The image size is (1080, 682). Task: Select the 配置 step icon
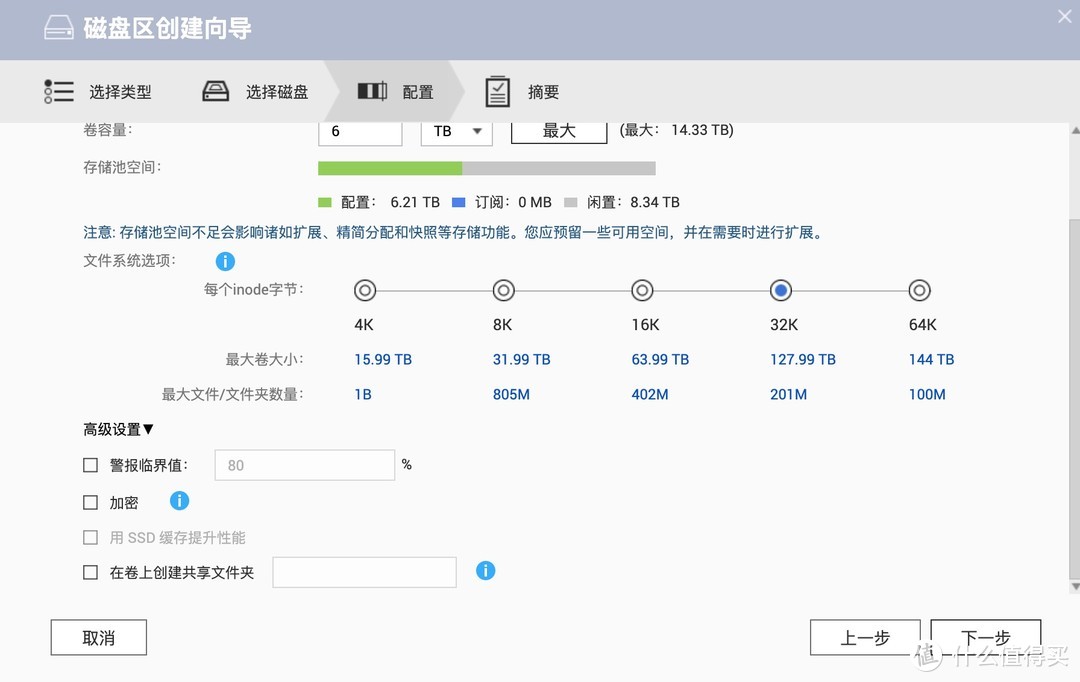371,91
